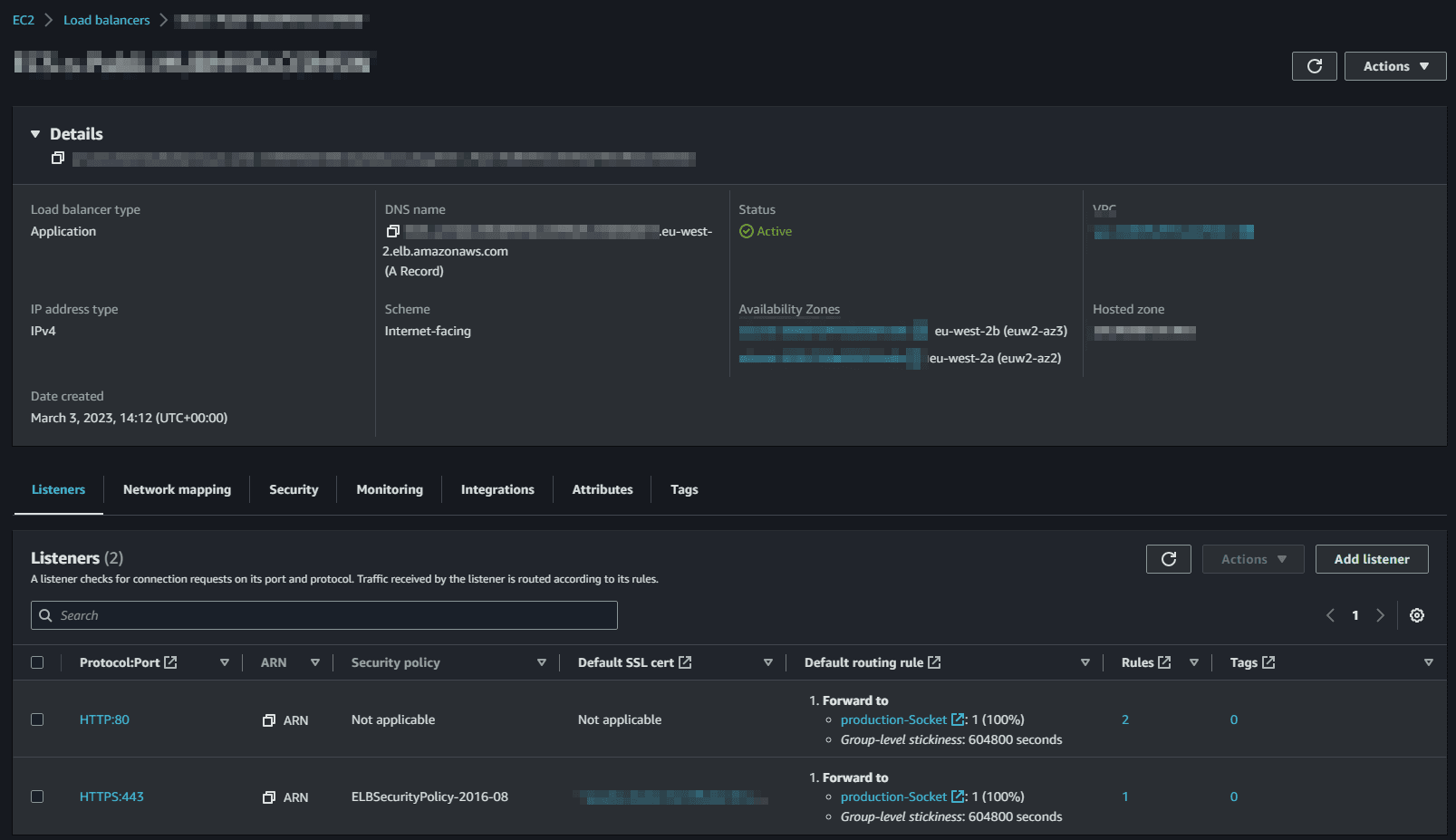This screenshot has height=840, width=1456.
Task: Collapse the Details section
Action: tap(35, 134)
